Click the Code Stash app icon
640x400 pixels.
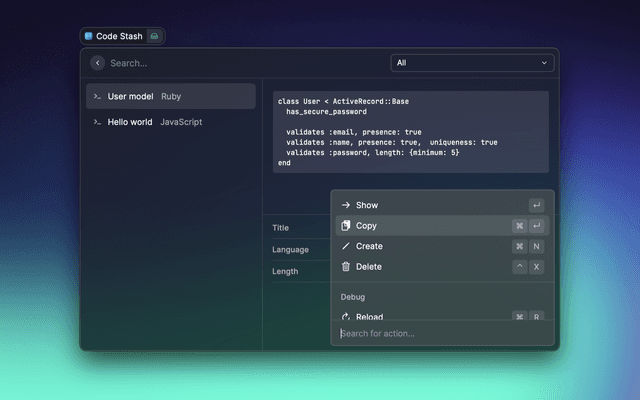pyautogui.click(x=89, y=36)
